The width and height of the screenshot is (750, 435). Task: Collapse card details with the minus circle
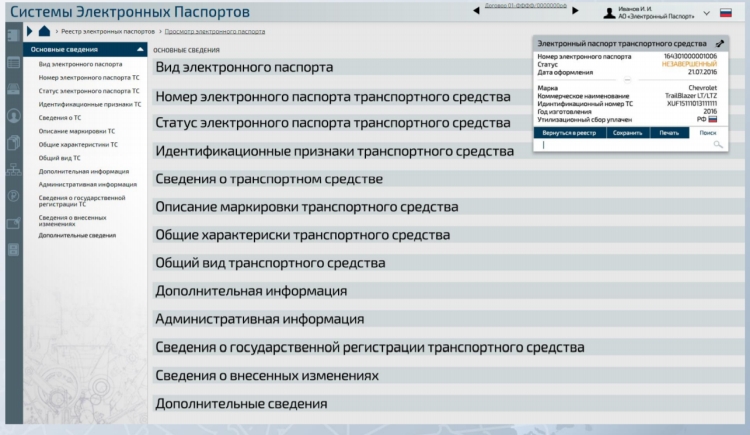pyautogui.click(x=628, y=80)
